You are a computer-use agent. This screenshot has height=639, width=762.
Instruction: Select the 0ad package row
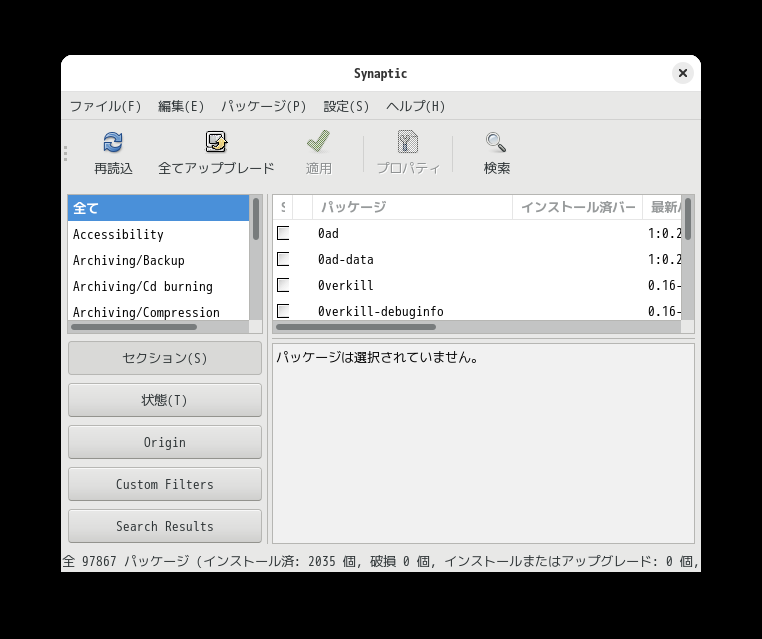(477, 233)
